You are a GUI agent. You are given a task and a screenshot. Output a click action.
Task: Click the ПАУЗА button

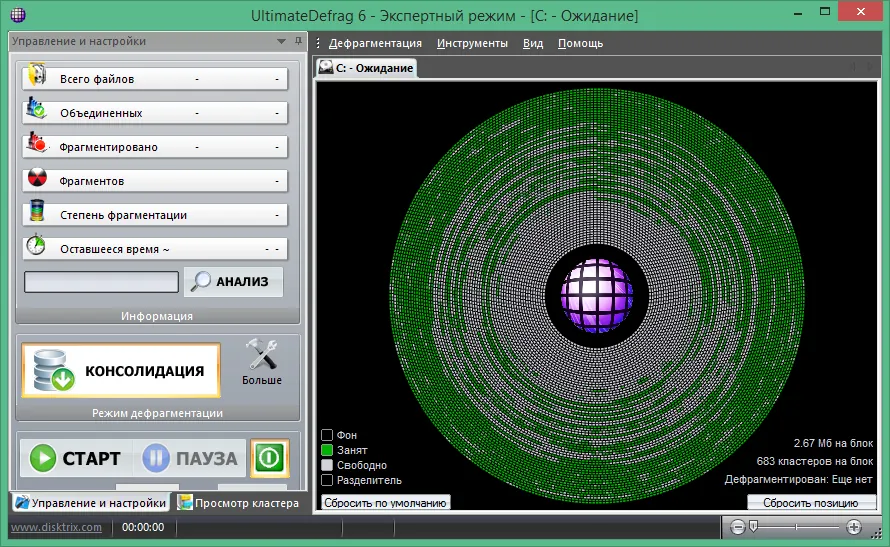(x=190, y=458)
